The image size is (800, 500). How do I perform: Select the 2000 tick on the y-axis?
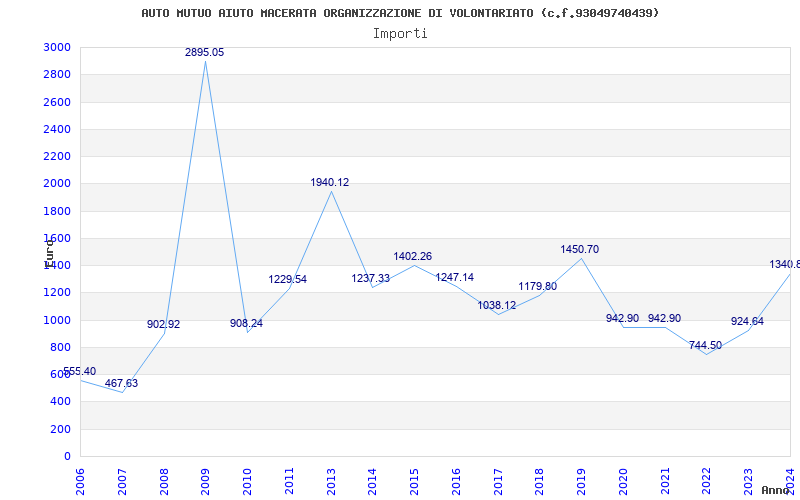point(57,183)
